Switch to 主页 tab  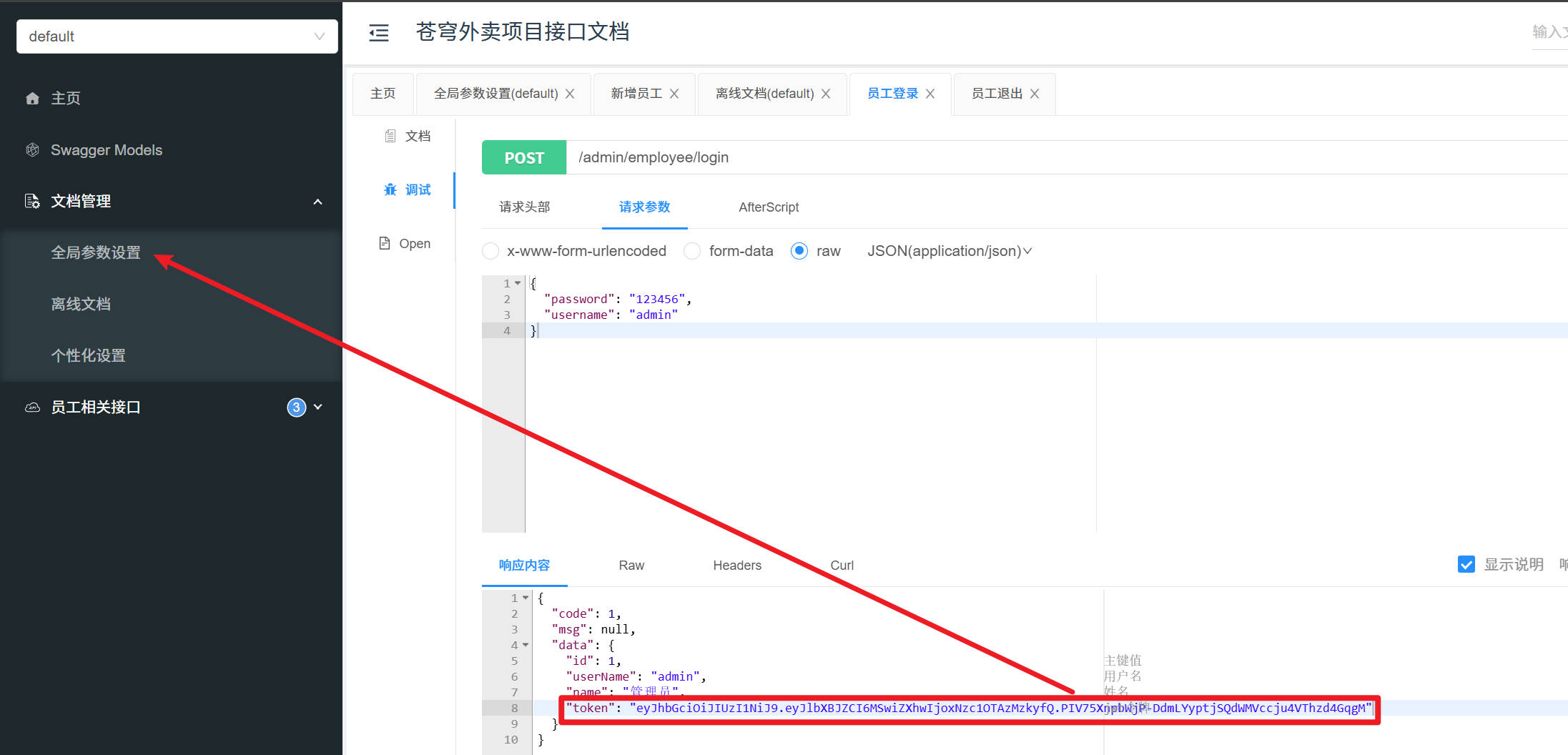pyautogui.click(x=383, y=94)
